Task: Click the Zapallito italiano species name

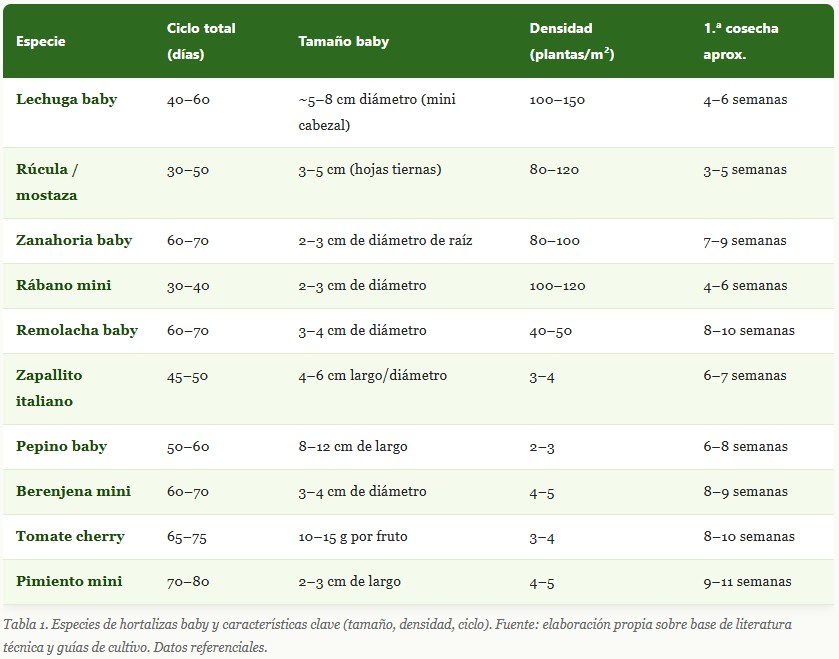Action: coord(49,388)
